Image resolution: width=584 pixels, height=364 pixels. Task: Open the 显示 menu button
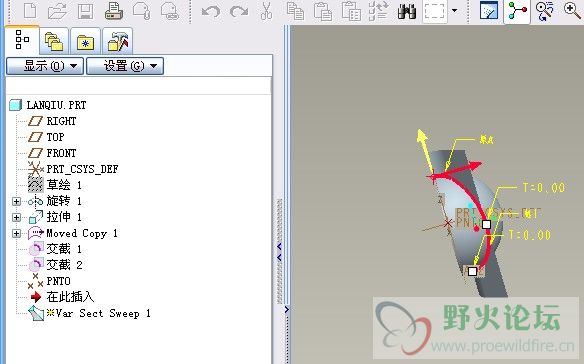coord(45,66)
